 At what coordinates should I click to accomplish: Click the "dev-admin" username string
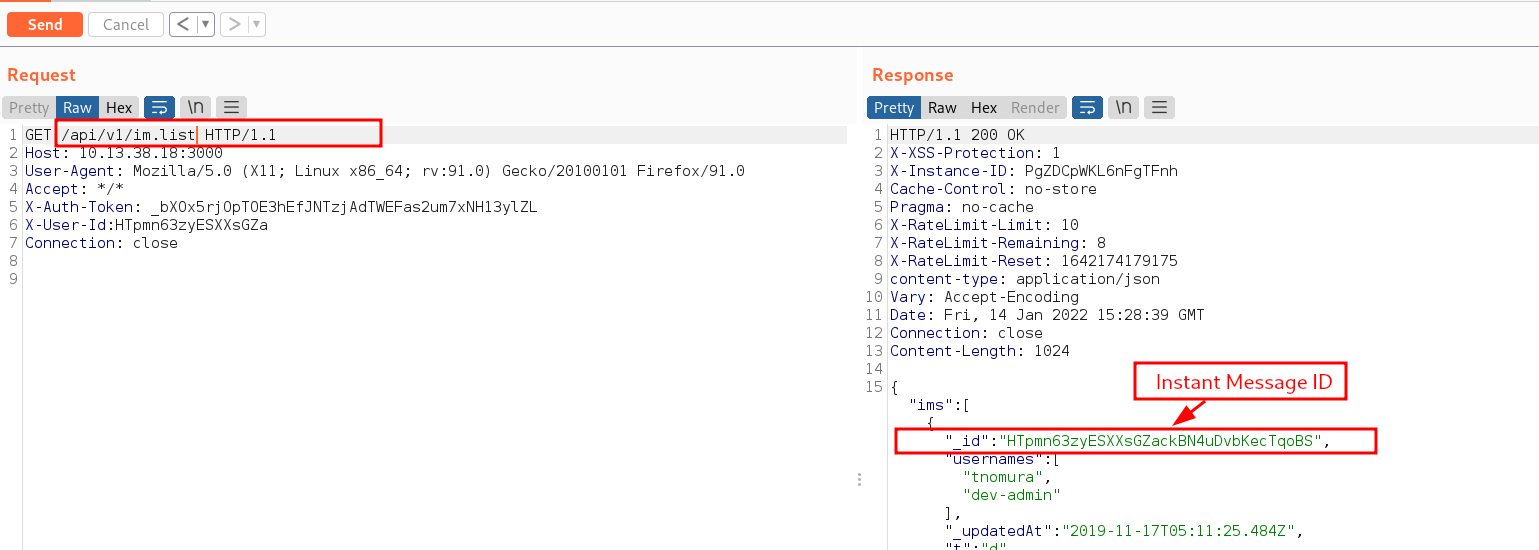point(1012,495)
